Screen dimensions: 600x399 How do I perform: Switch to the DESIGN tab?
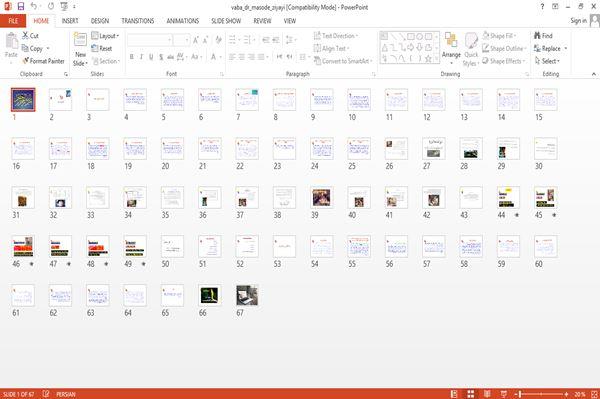100,21
